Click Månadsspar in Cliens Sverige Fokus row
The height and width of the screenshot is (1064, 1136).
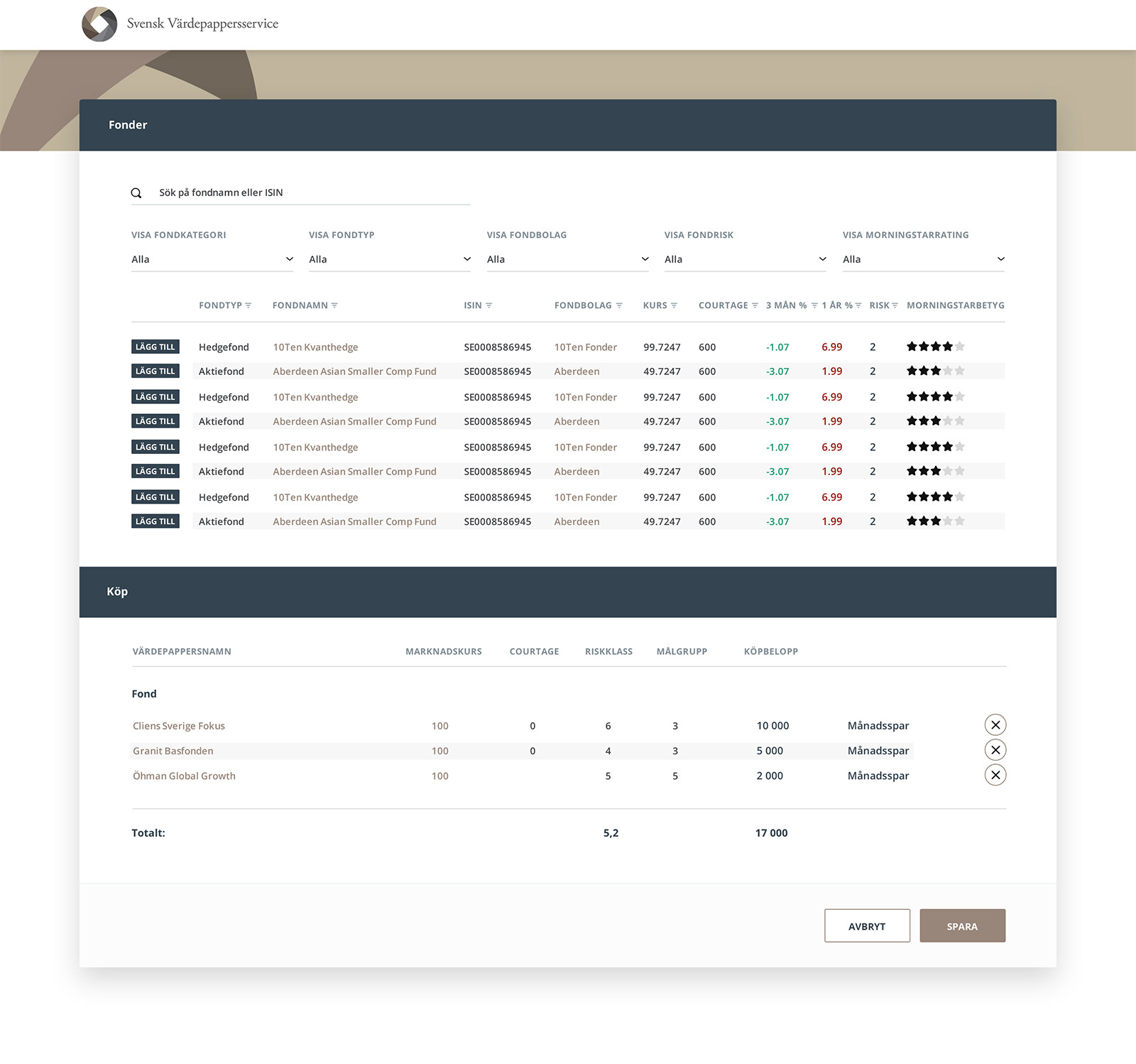pos(878,726)
